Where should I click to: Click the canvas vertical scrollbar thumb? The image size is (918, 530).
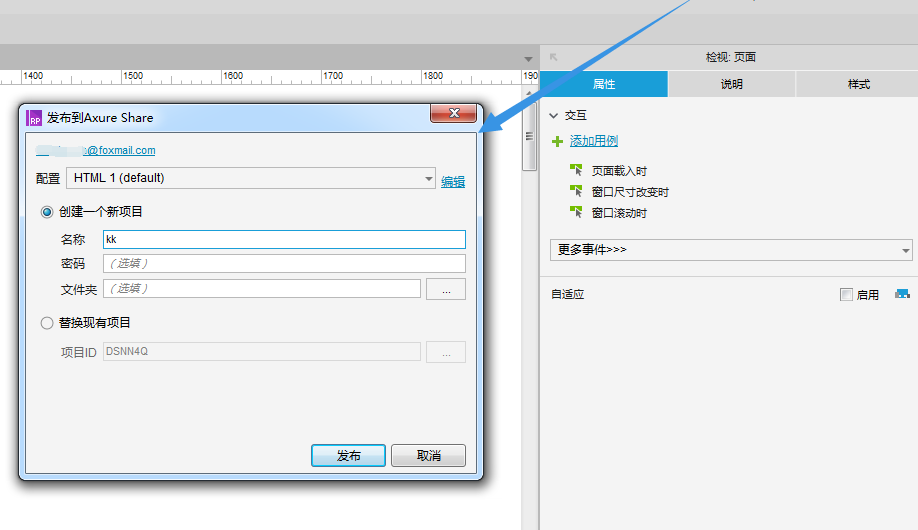[x=529, y=136]
